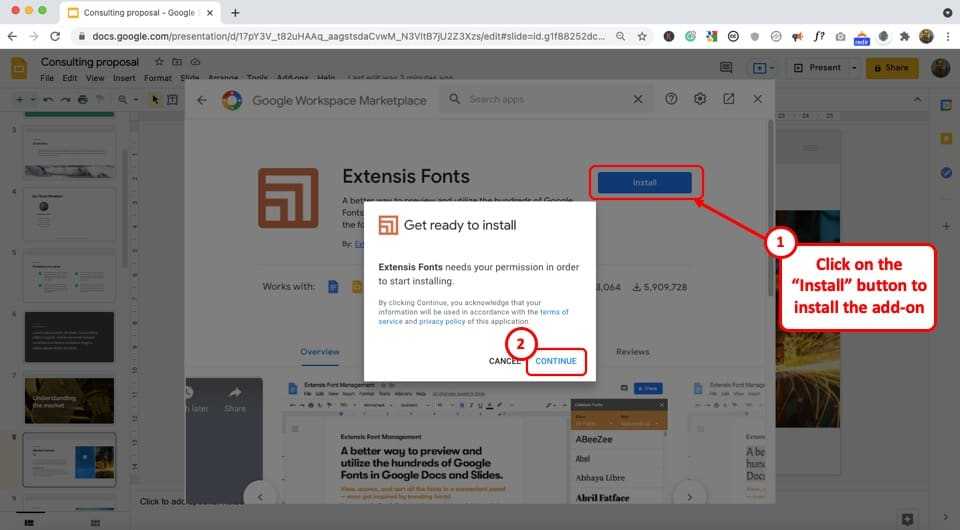Clear the search apps field
This screenshot has width=960, height=530.
coord(638,99)
